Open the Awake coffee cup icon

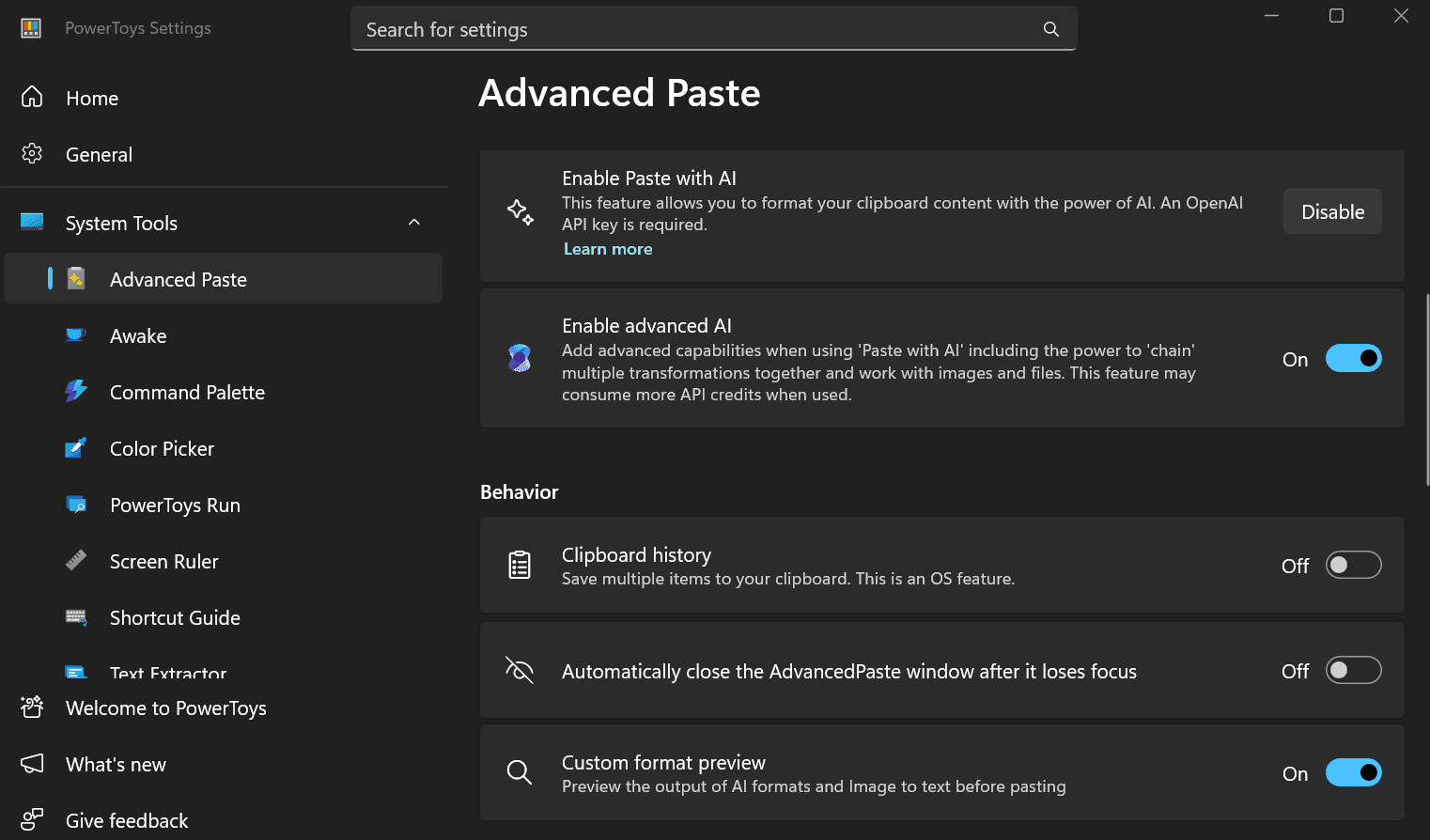pyautogui.click(x=76, y=335)
